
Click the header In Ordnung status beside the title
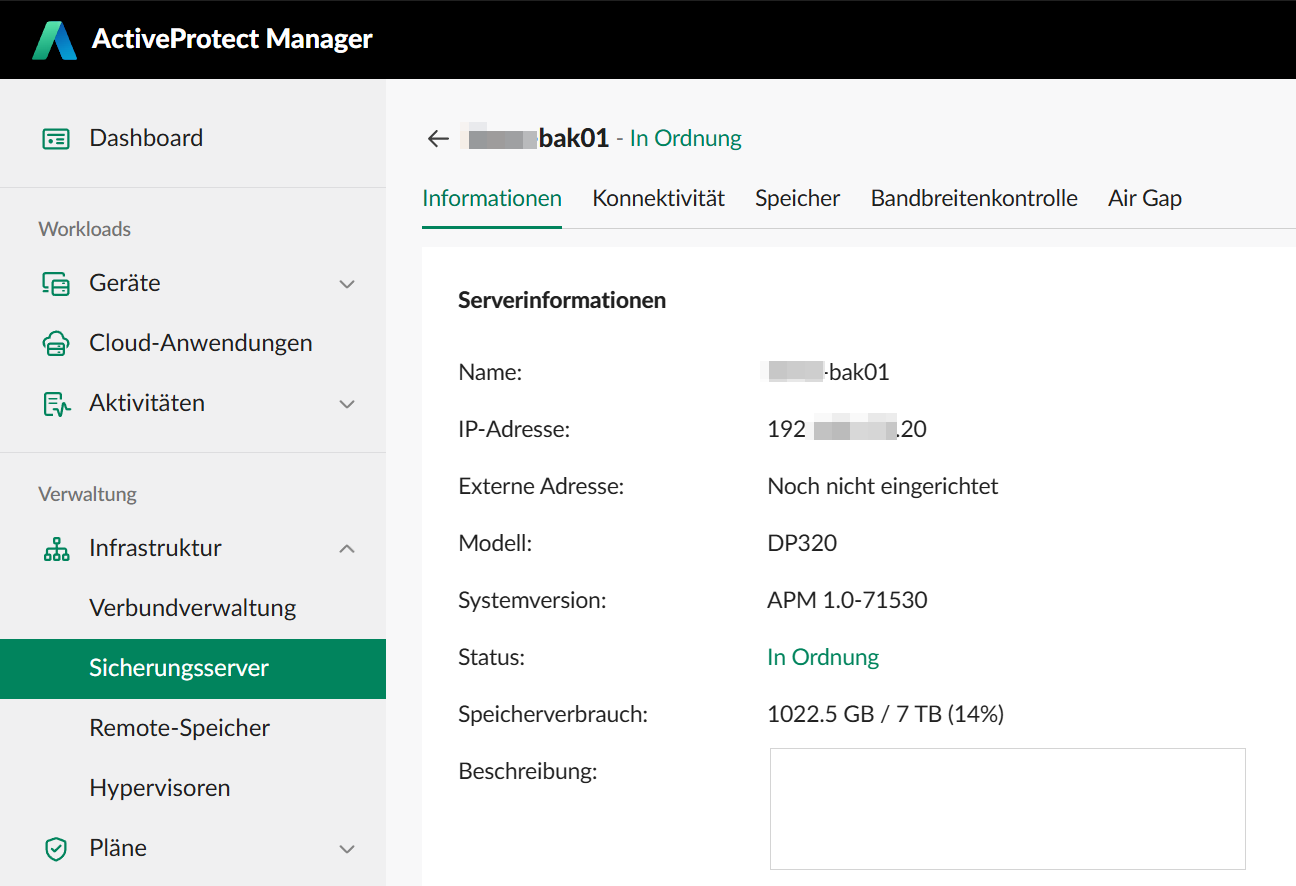[x=686, y=138]
